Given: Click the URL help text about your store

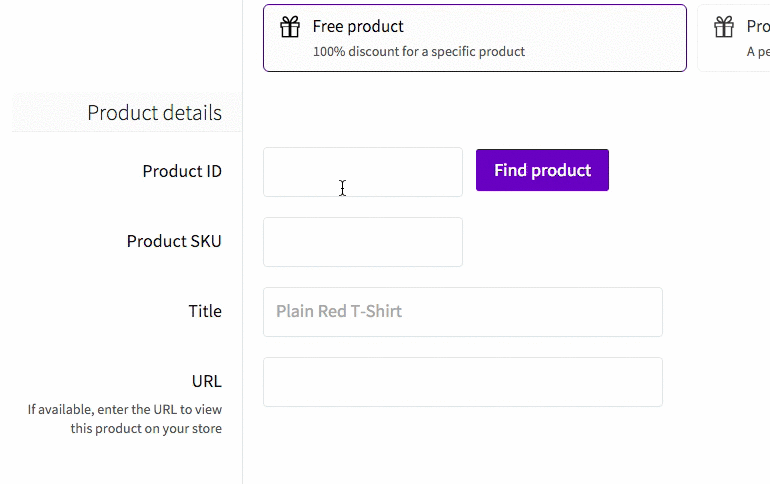Looking at the screenshot, I should [x=125, y=419].
